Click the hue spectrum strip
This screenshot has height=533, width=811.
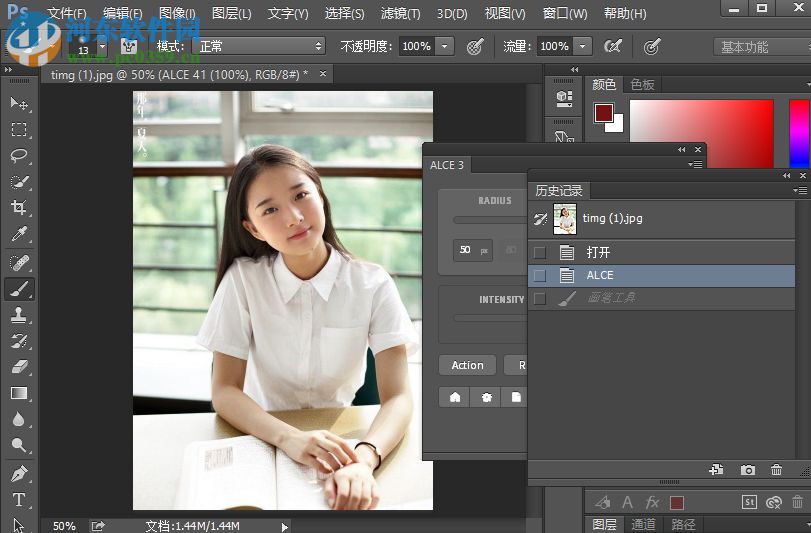click(800, 133)
